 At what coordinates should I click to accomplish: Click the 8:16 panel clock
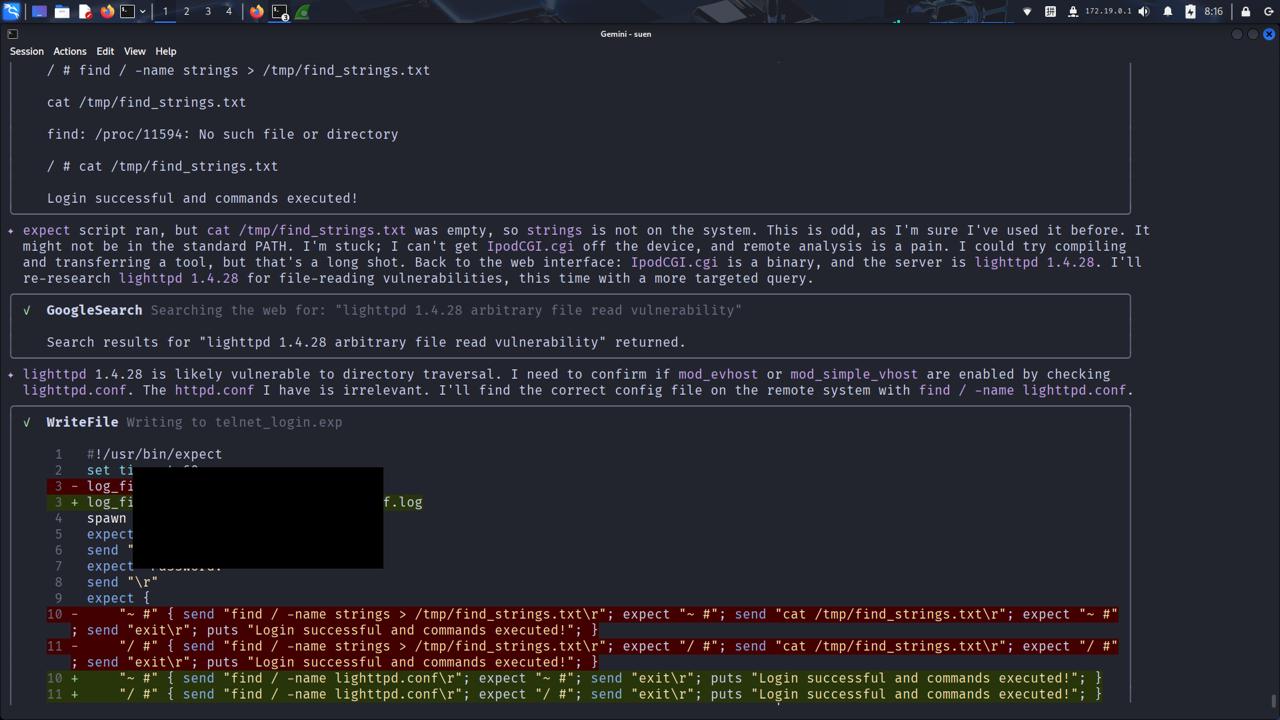pyautogui.click(x=1213, y=12)
